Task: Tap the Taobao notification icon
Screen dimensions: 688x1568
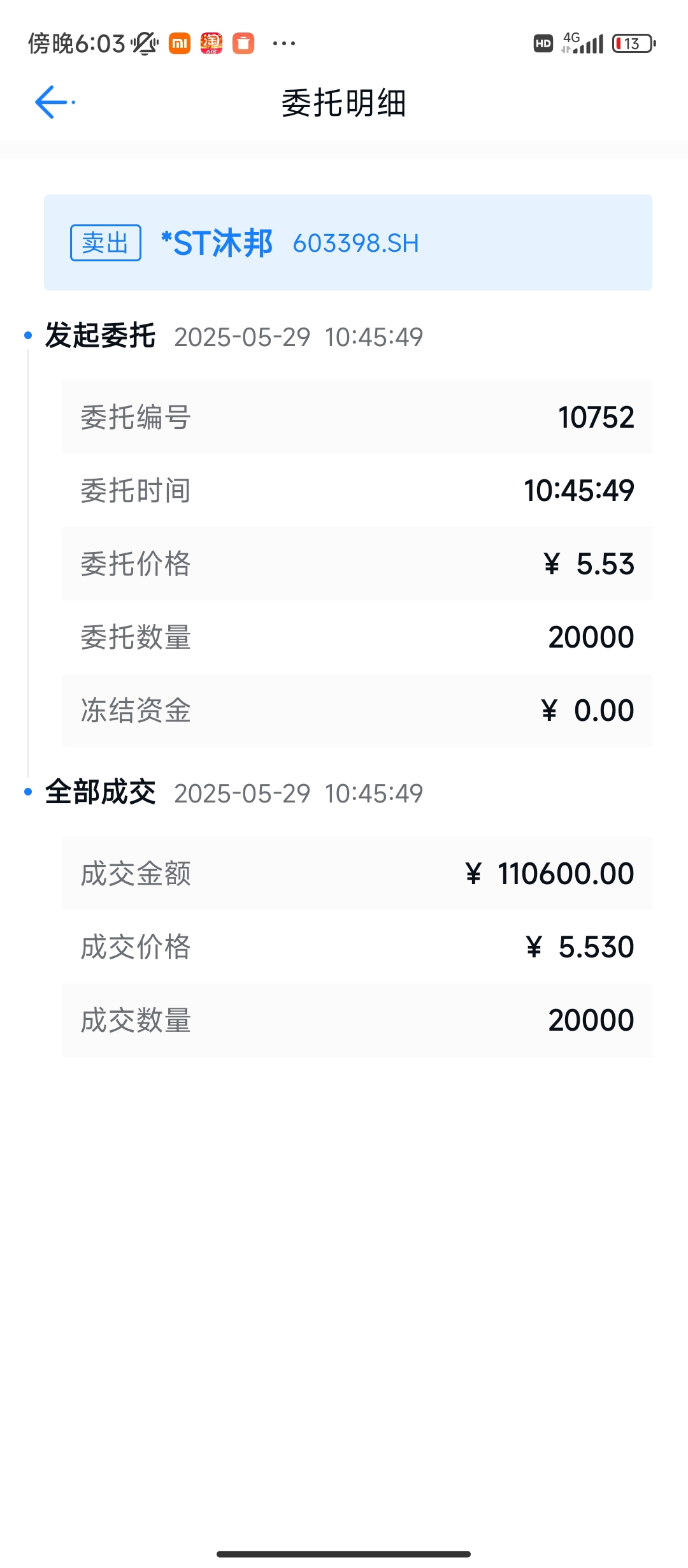Action: point(211,43)
